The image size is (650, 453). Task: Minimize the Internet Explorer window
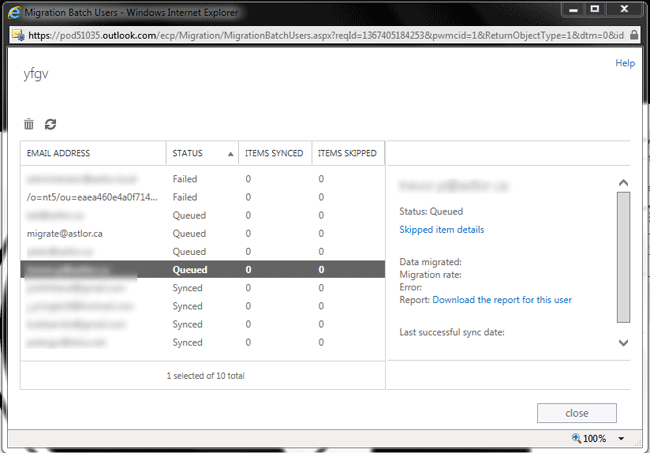pos(573,9)
